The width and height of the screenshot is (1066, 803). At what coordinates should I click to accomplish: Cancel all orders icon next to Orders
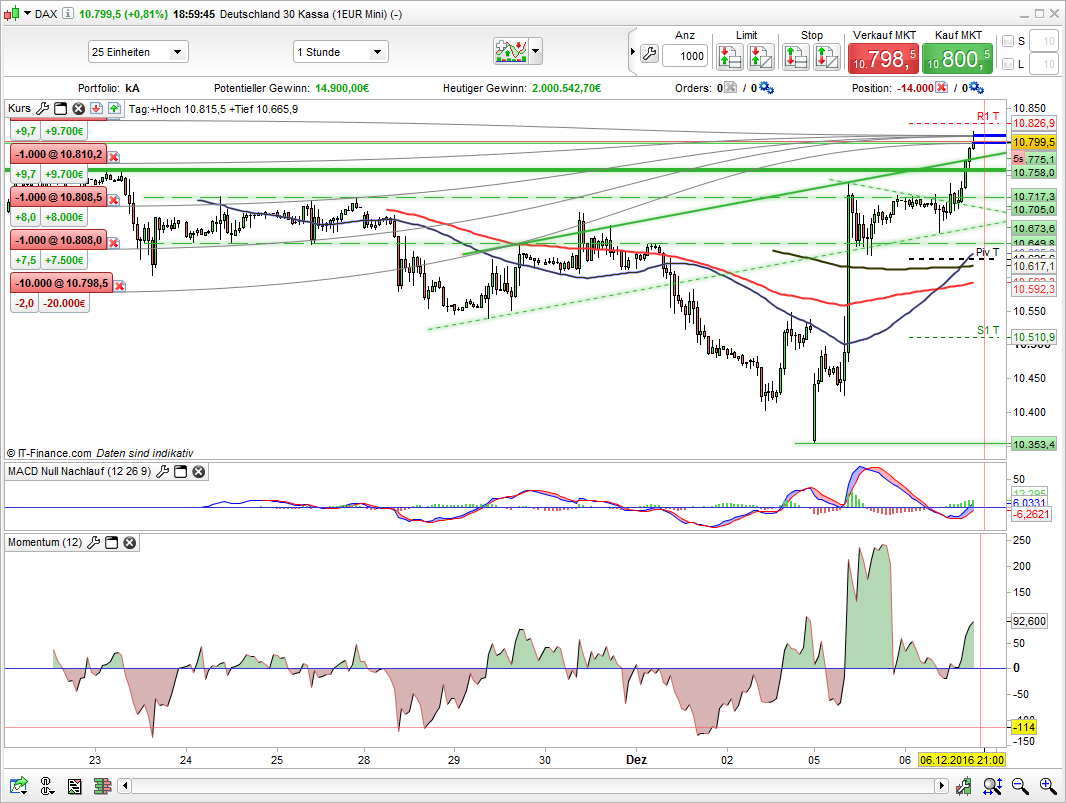(730, 88)
